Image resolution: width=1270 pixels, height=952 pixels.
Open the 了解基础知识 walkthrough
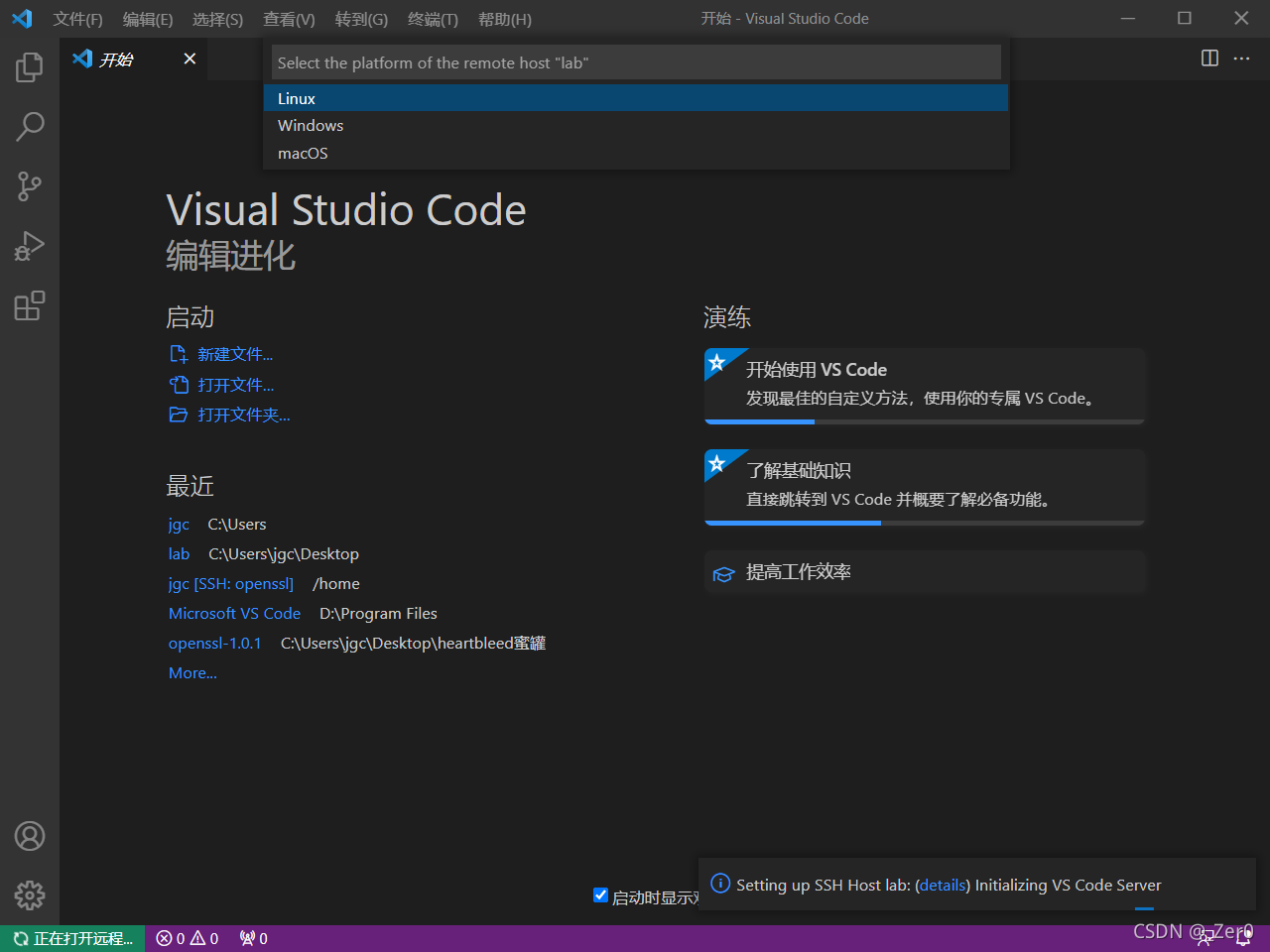pyautogui.click(x=925, y=487)
